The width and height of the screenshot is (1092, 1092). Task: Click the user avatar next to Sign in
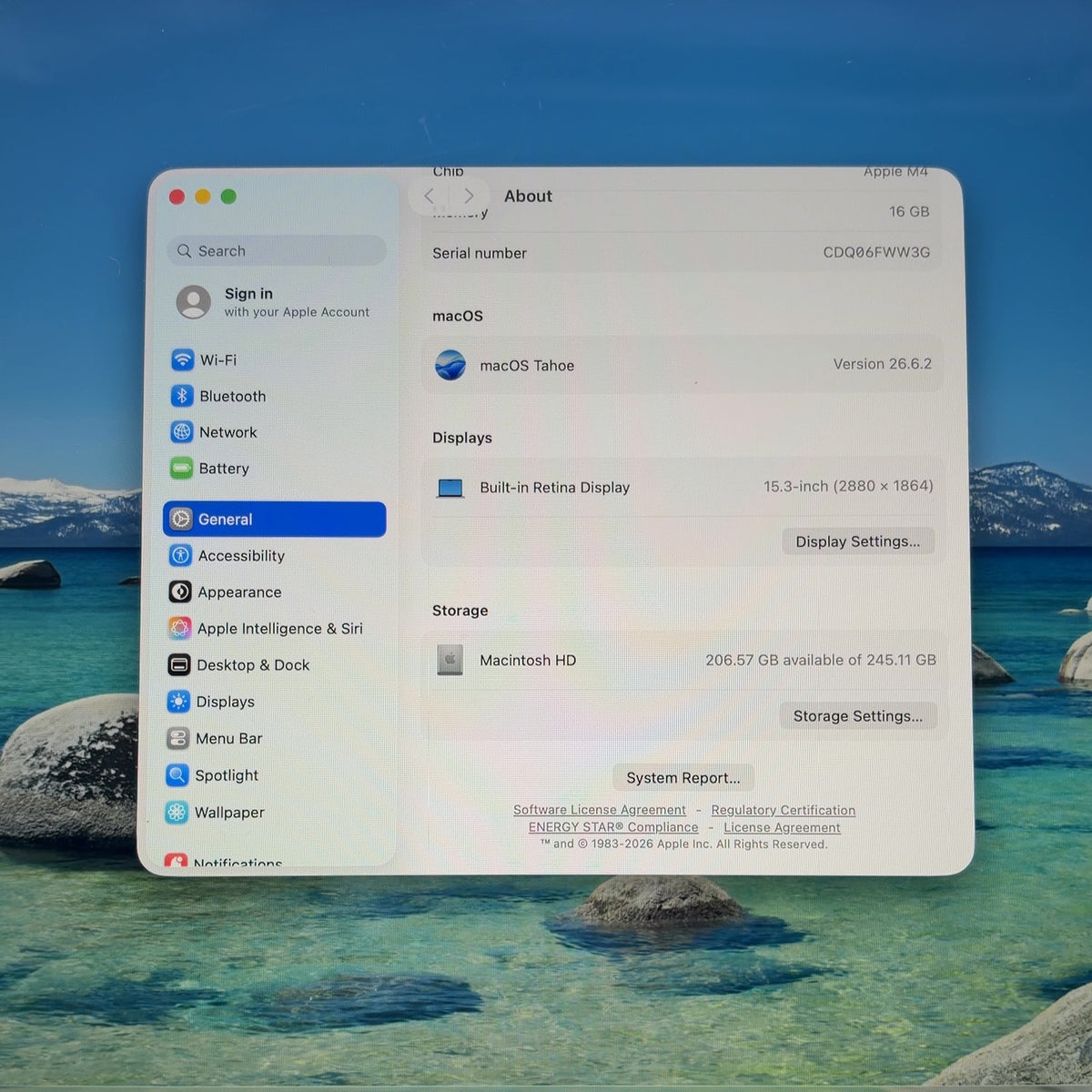click(x=194, y=302)
